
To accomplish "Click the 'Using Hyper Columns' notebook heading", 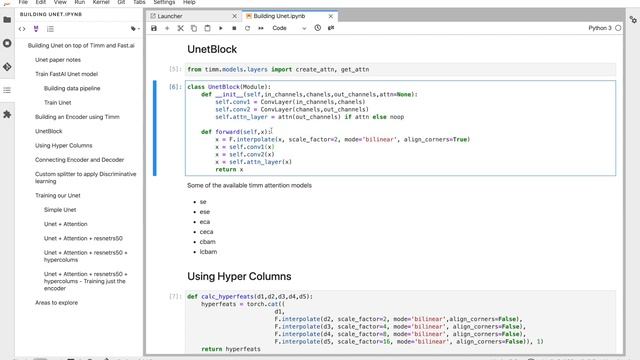I will (239, 276).
